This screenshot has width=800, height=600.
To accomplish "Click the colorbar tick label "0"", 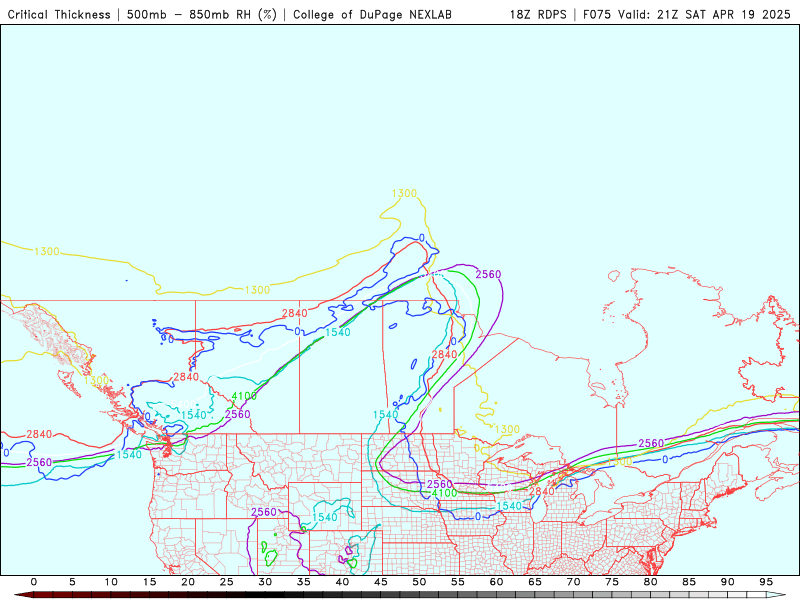I will click(34, 582).
